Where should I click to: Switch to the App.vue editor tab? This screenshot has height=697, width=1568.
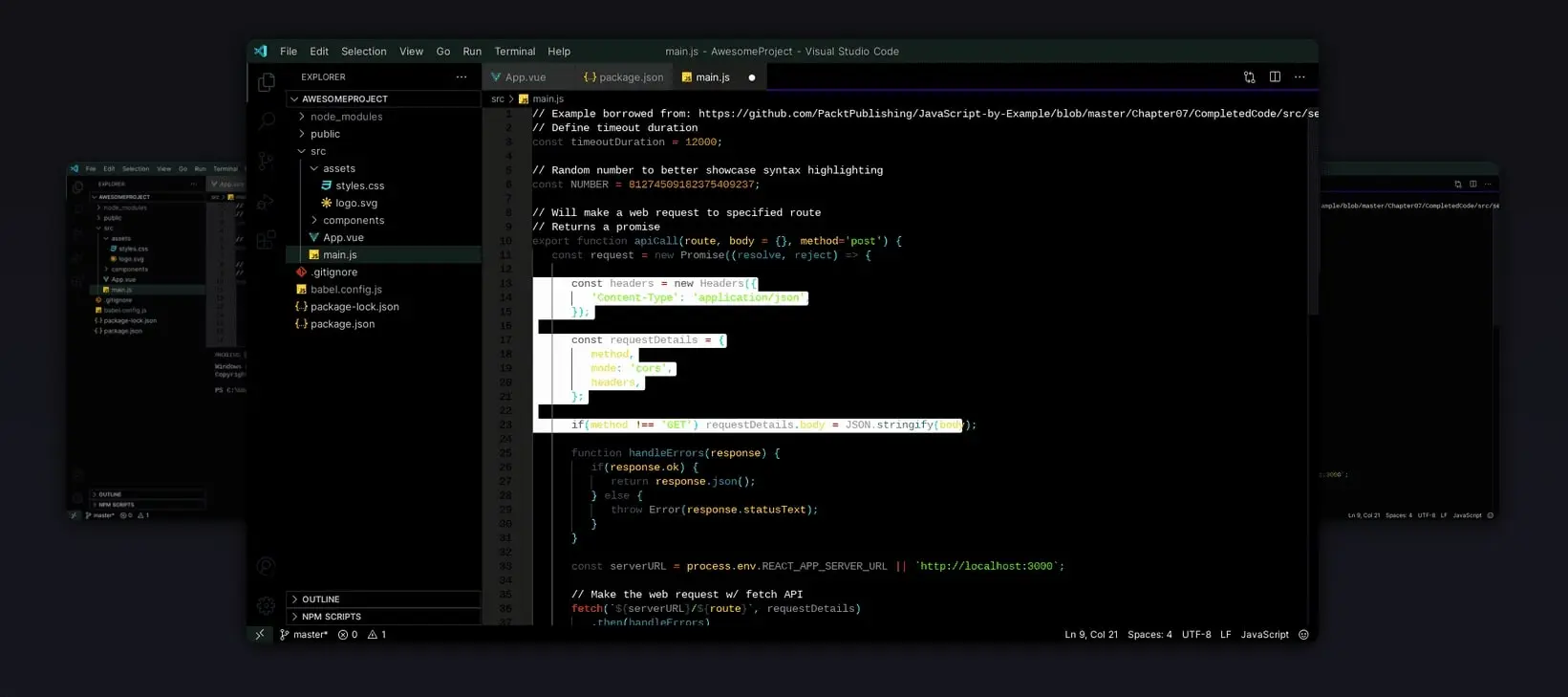point(526,77)
